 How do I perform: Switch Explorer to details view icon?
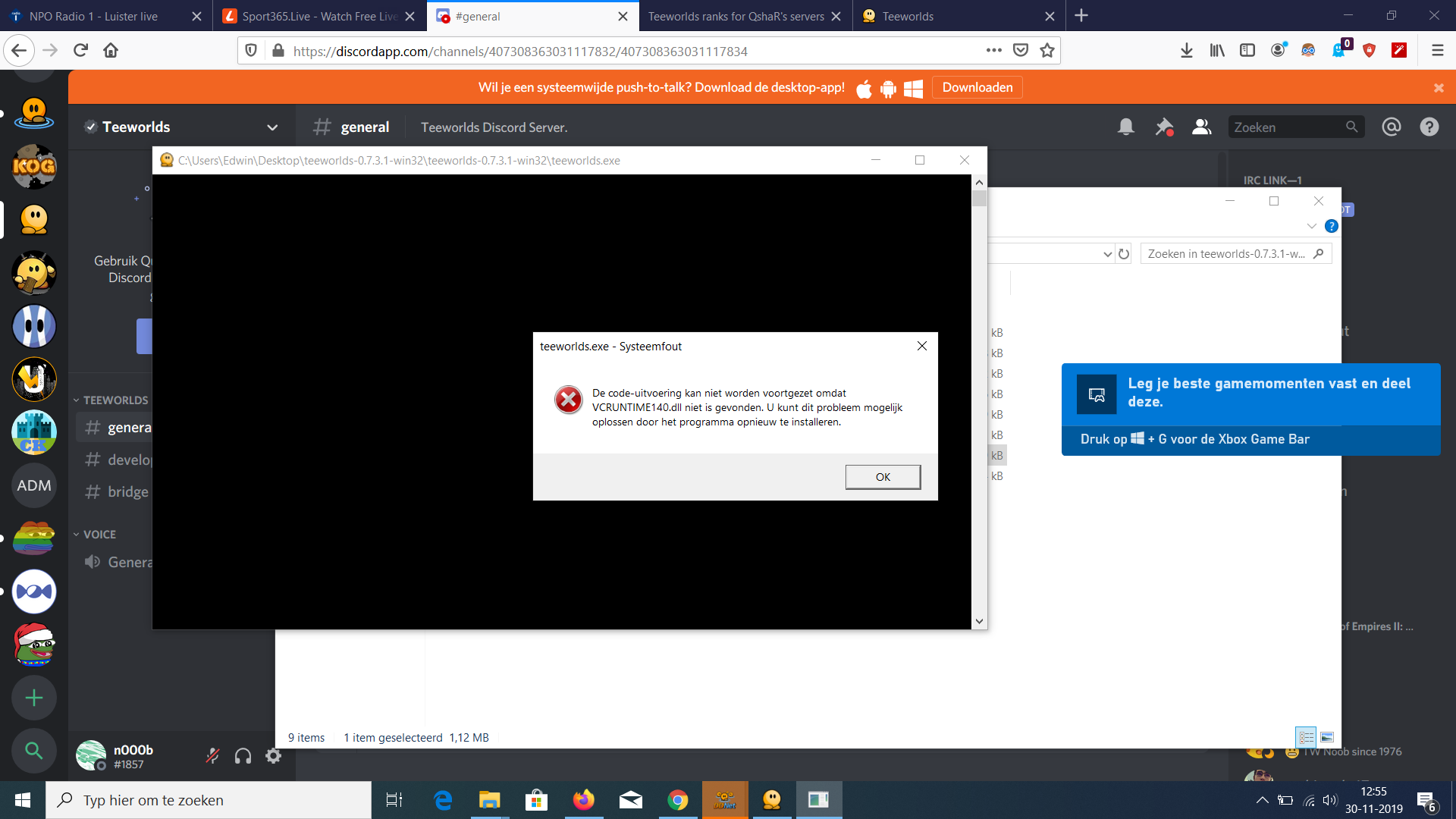tap(1307, 737)
